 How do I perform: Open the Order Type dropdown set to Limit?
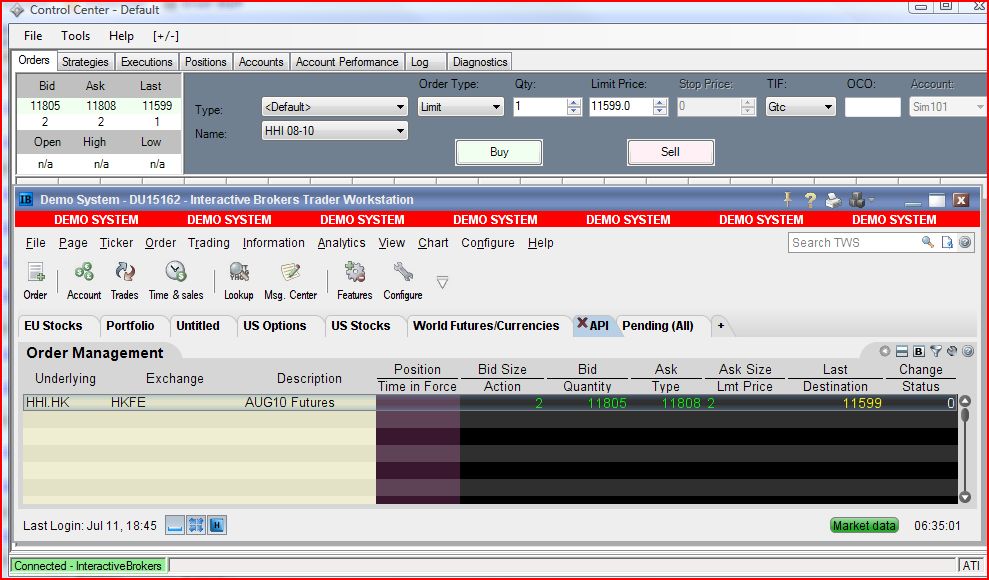[460, 107]
